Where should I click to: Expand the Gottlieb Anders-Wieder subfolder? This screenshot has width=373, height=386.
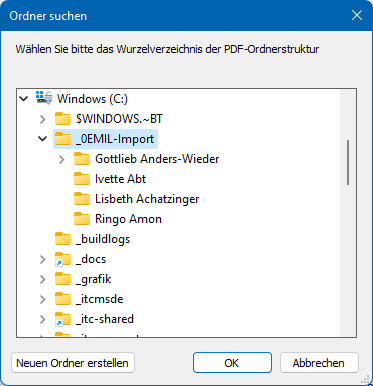[x=62, y=159]
